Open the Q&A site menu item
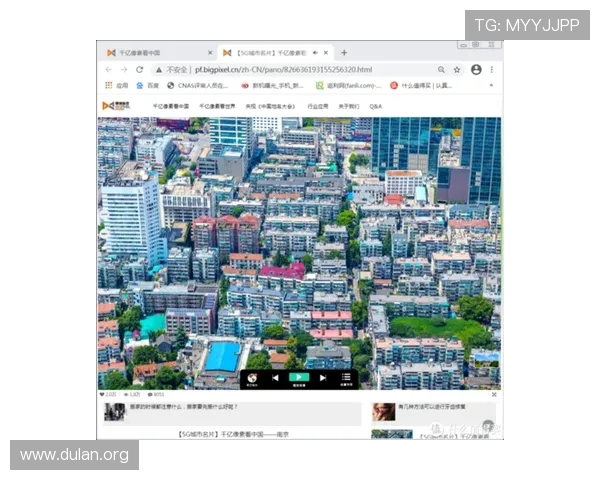Image resolution: width=600 pixels, height=480 pixels. click(x=375, y=106)
